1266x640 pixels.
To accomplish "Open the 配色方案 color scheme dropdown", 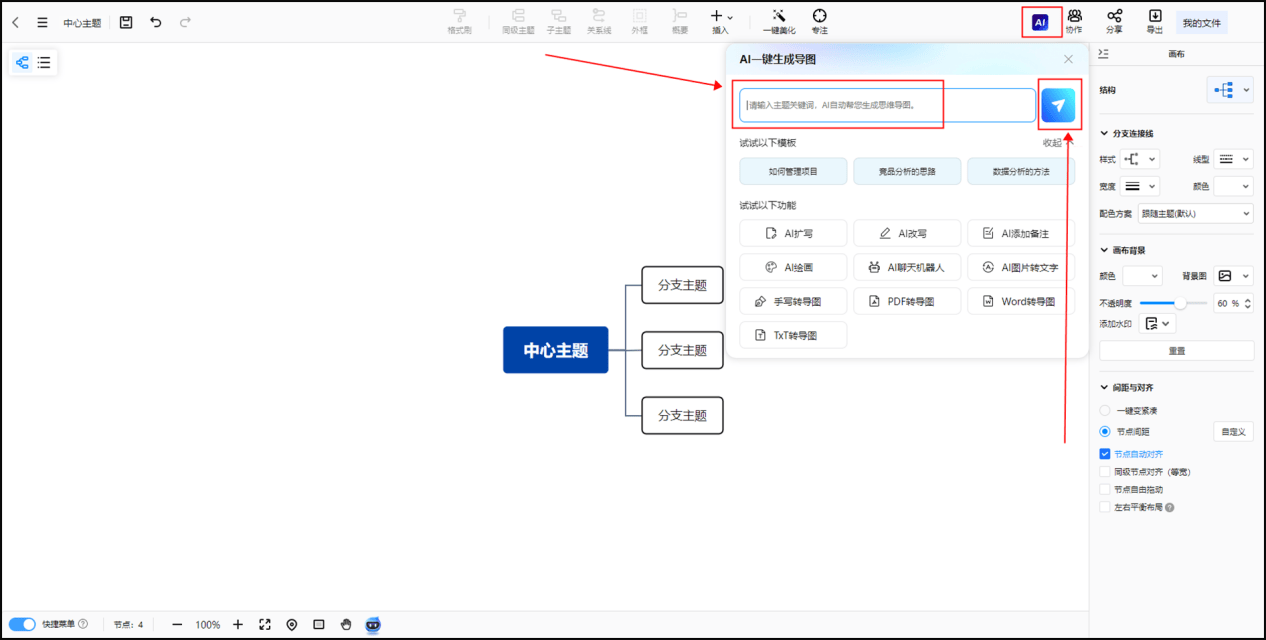I will 1196,214.
